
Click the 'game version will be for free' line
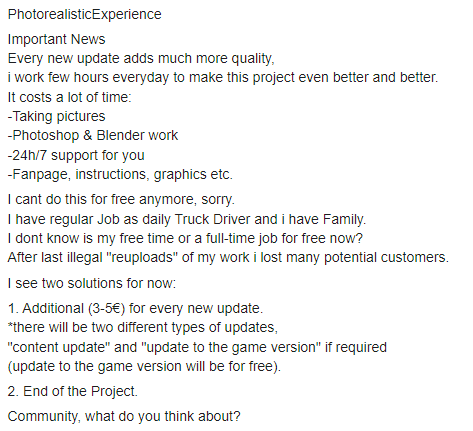tap(144, 366)
